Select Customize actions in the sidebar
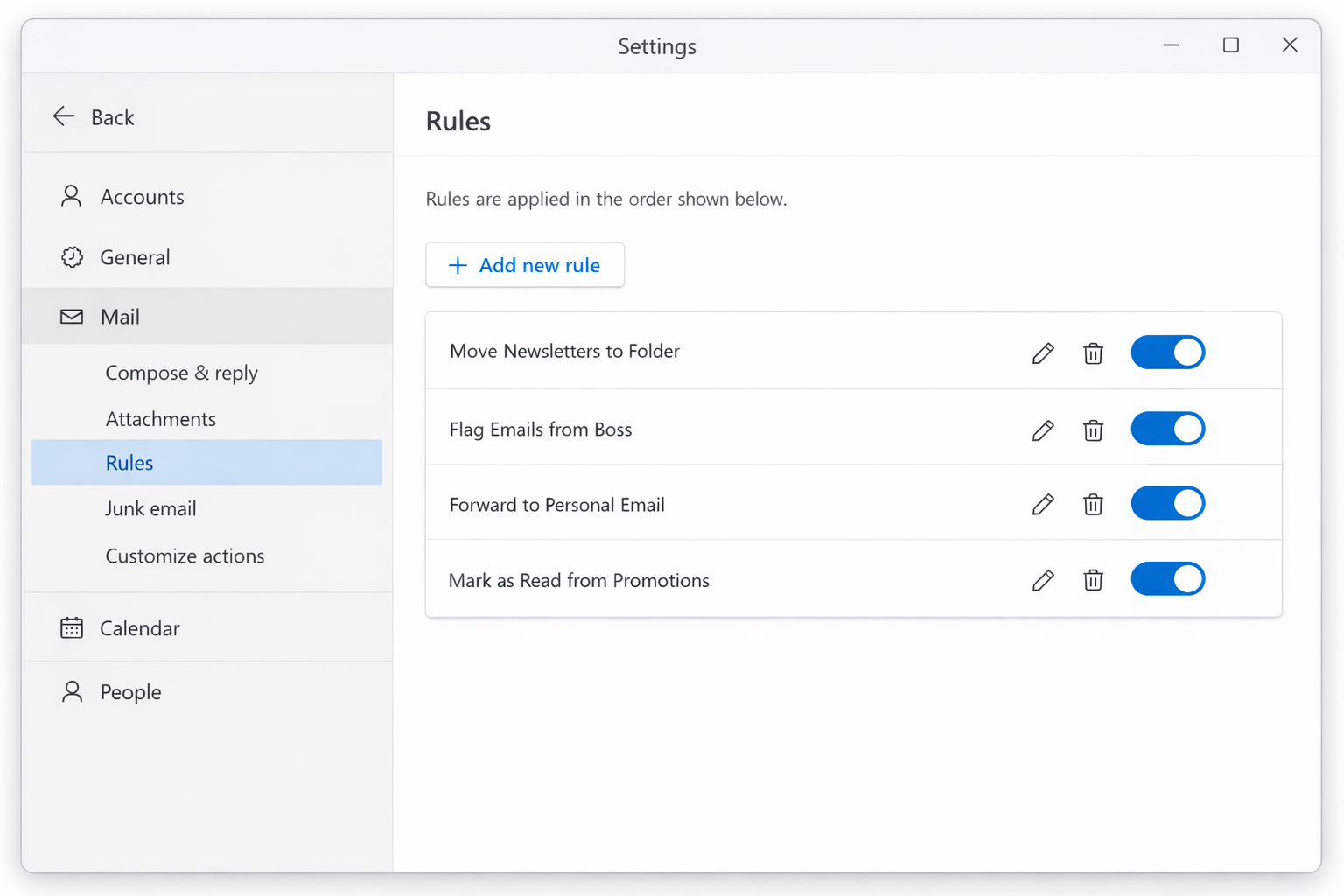Viewport: 1344px width, 896px height. click(185, 556)
